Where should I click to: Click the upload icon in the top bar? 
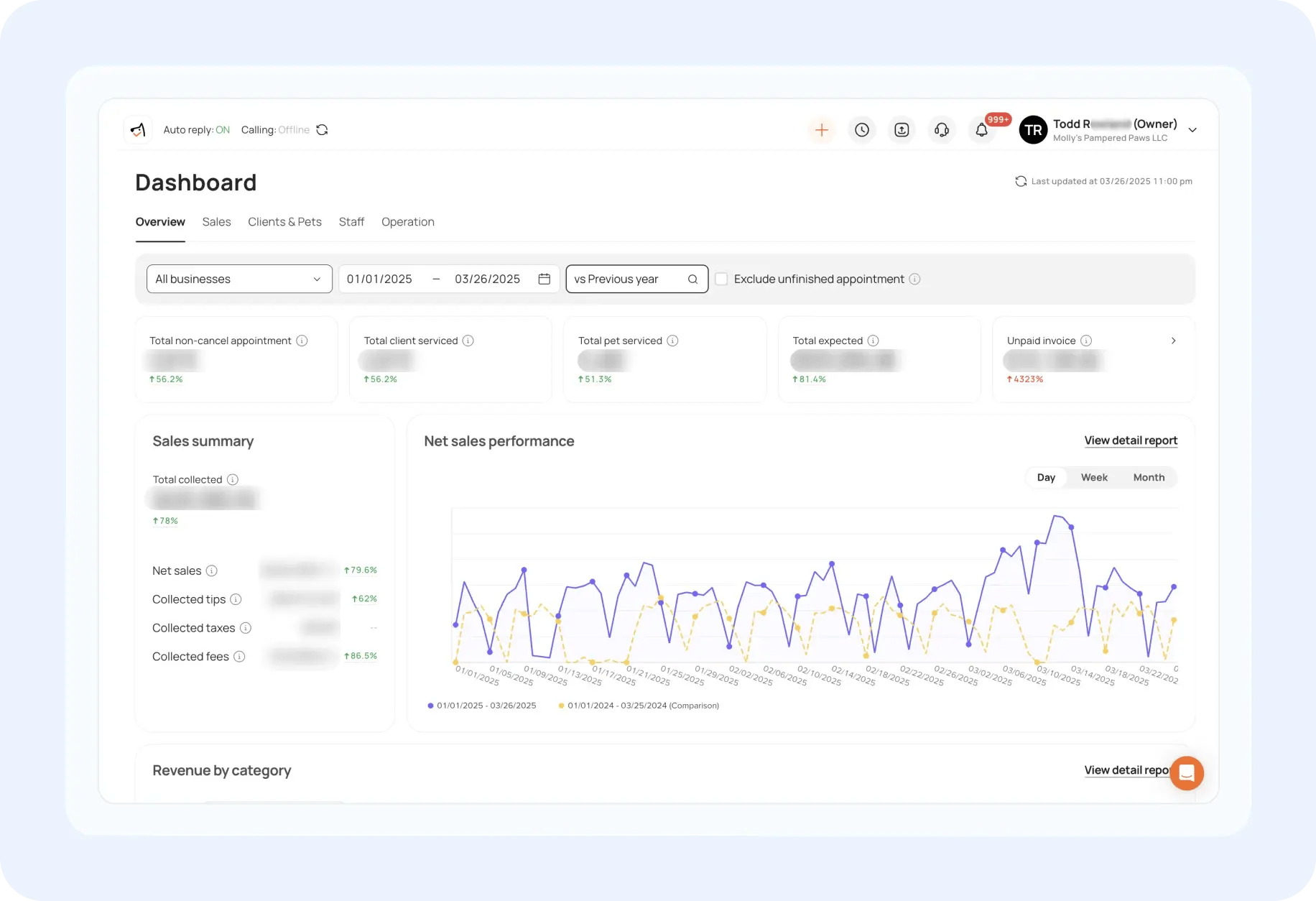pyautogui.click(x=902, y=130)
